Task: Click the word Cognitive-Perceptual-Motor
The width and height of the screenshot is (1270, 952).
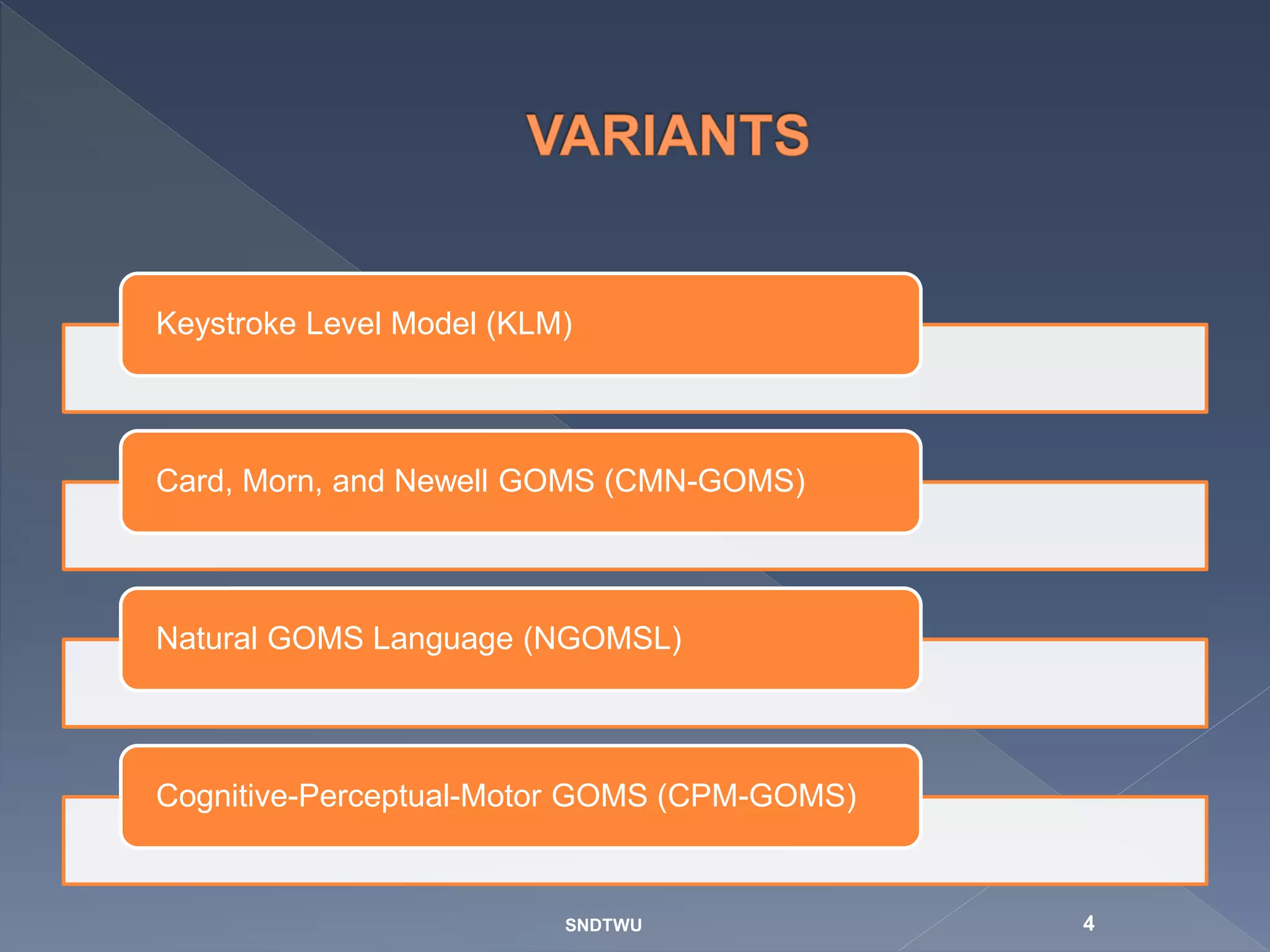Action: pyautogui.click(x=349, y=796)
